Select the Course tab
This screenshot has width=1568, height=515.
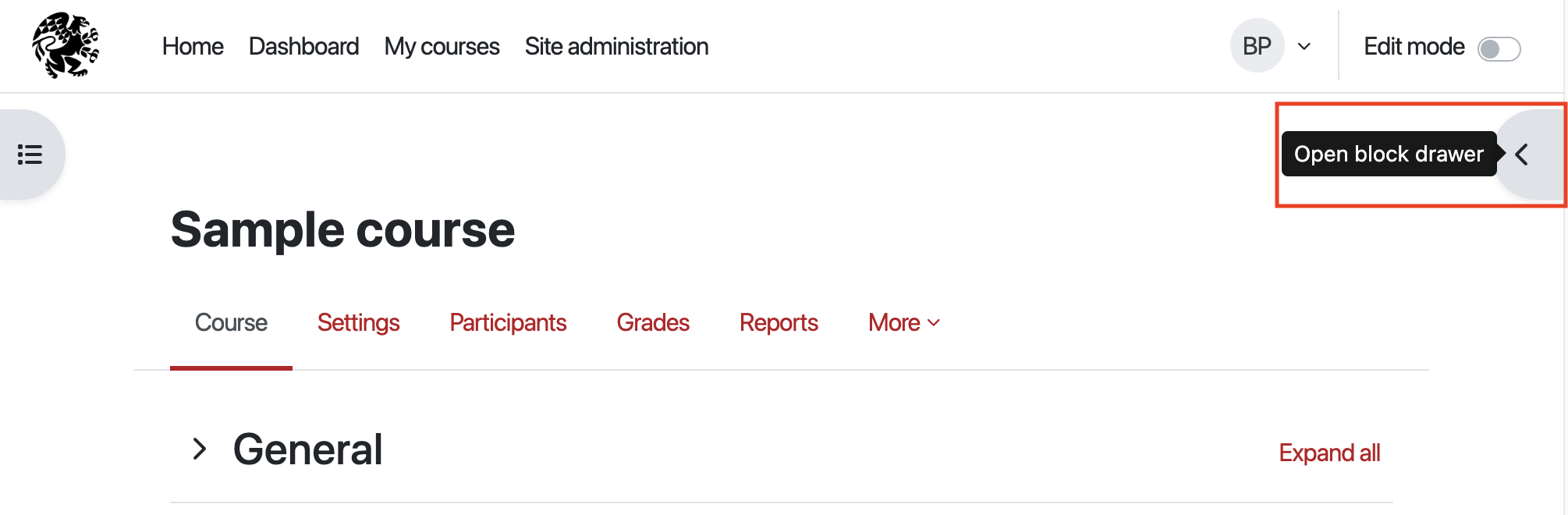pyautogui.click(x=231, y=323)
